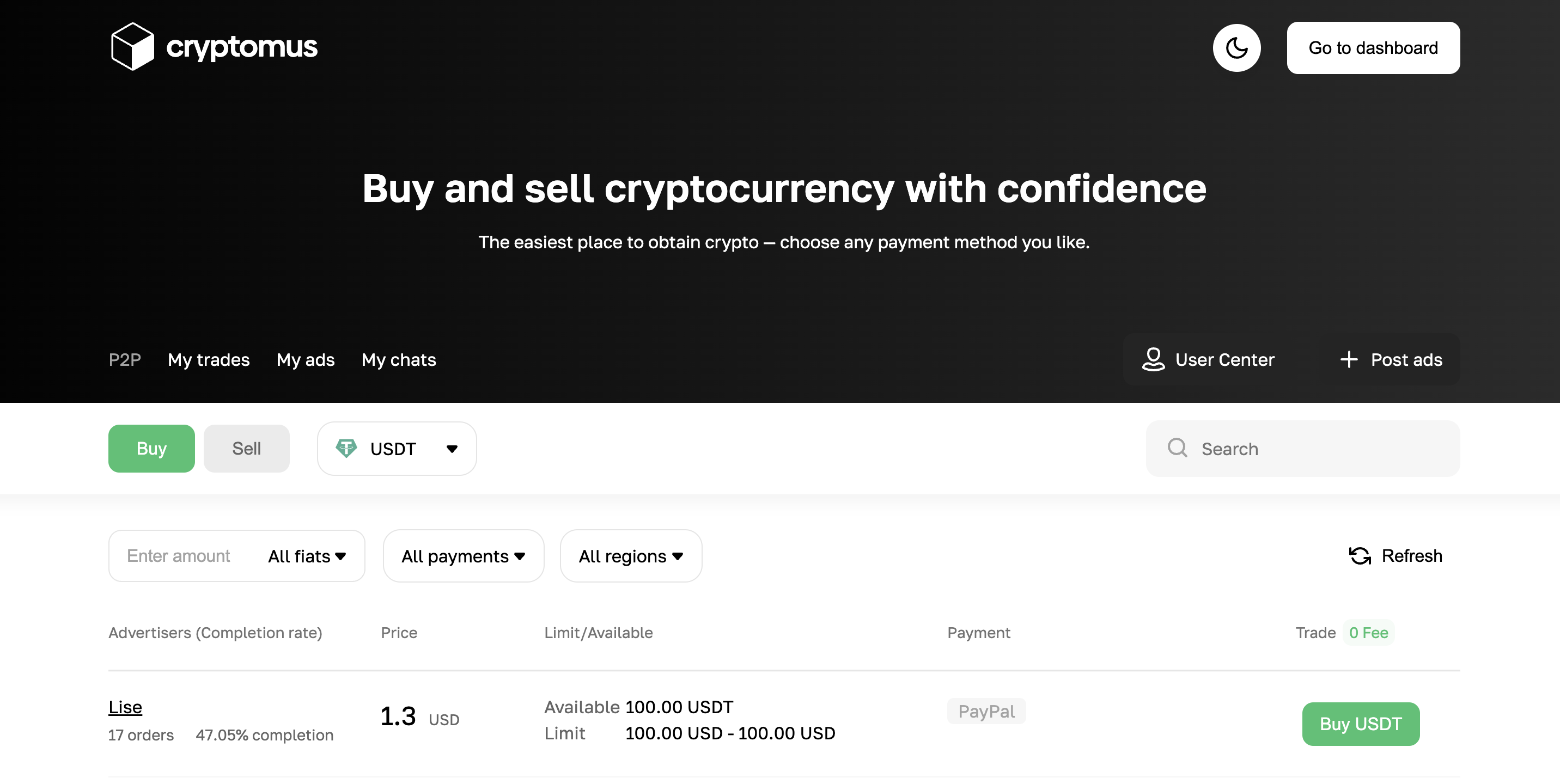Click the magnifying glass search icon
Image resolution: width=1560 pixels, height=784 pixels.
pyautogui.click(x=1177, y=448)
